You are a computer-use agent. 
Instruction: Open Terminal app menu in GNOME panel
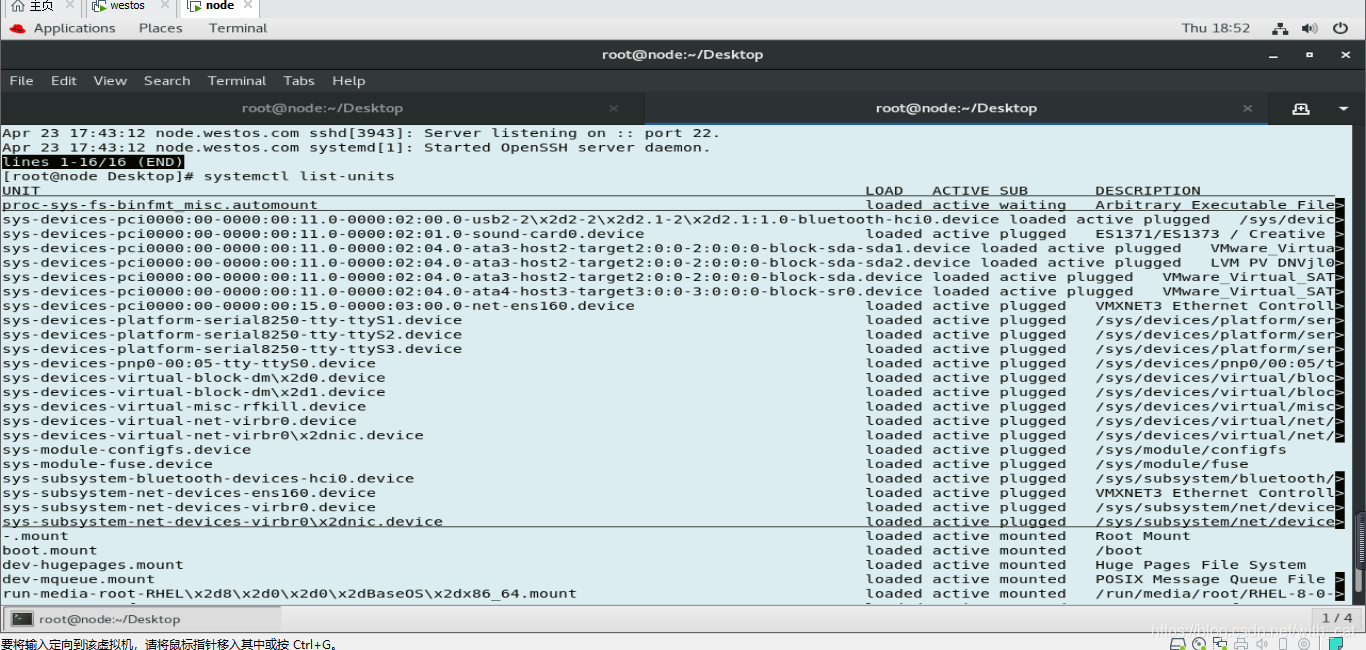click(238, 28)
